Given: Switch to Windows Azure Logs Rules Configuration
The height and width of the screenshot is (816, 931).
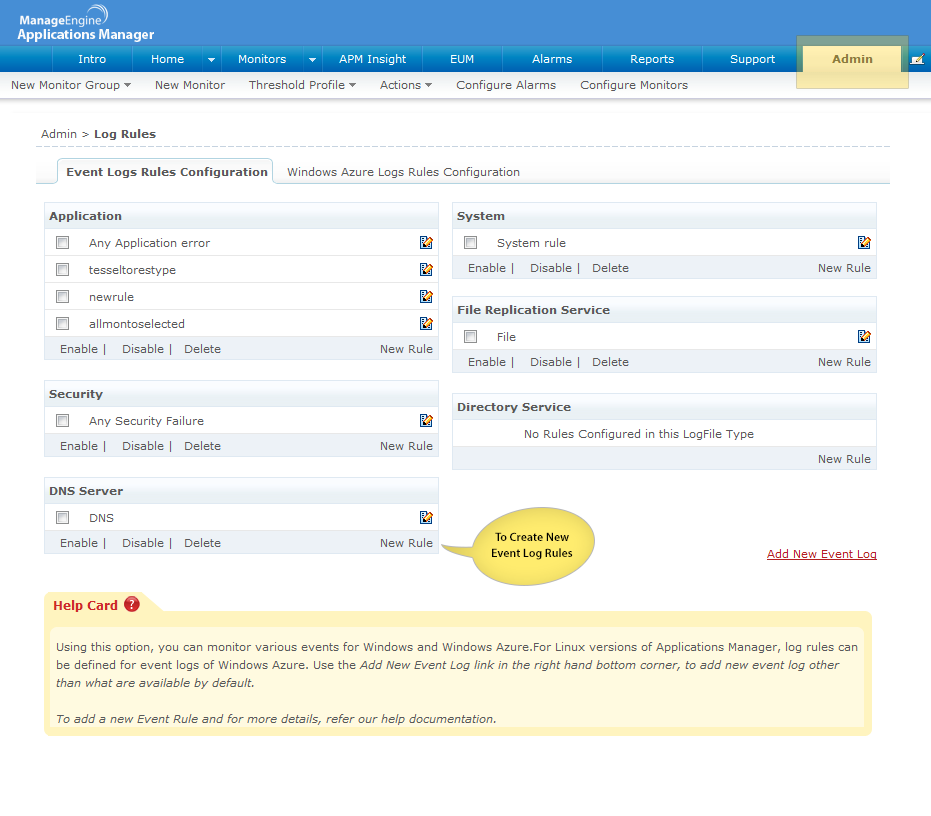Looking at the screenshot, I should point(403,172).
